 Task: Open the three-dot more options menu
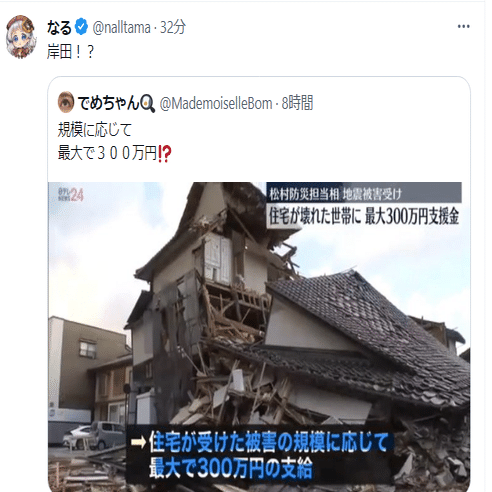click(463, 27)
